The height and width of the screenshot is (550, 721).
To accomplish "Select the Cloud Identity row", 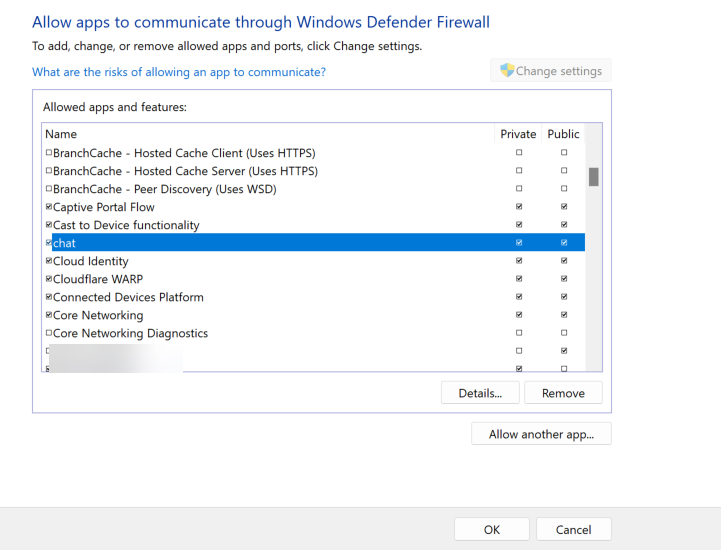I will click(315, 261).
